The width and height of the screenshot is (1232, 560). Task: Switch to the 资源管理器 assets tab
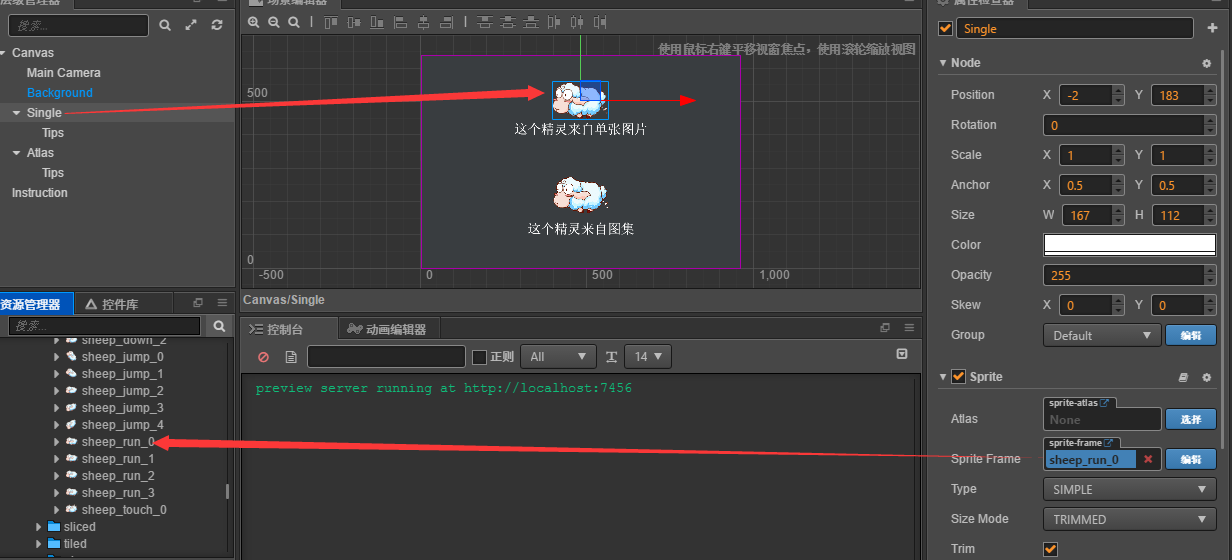pos(36,304)
